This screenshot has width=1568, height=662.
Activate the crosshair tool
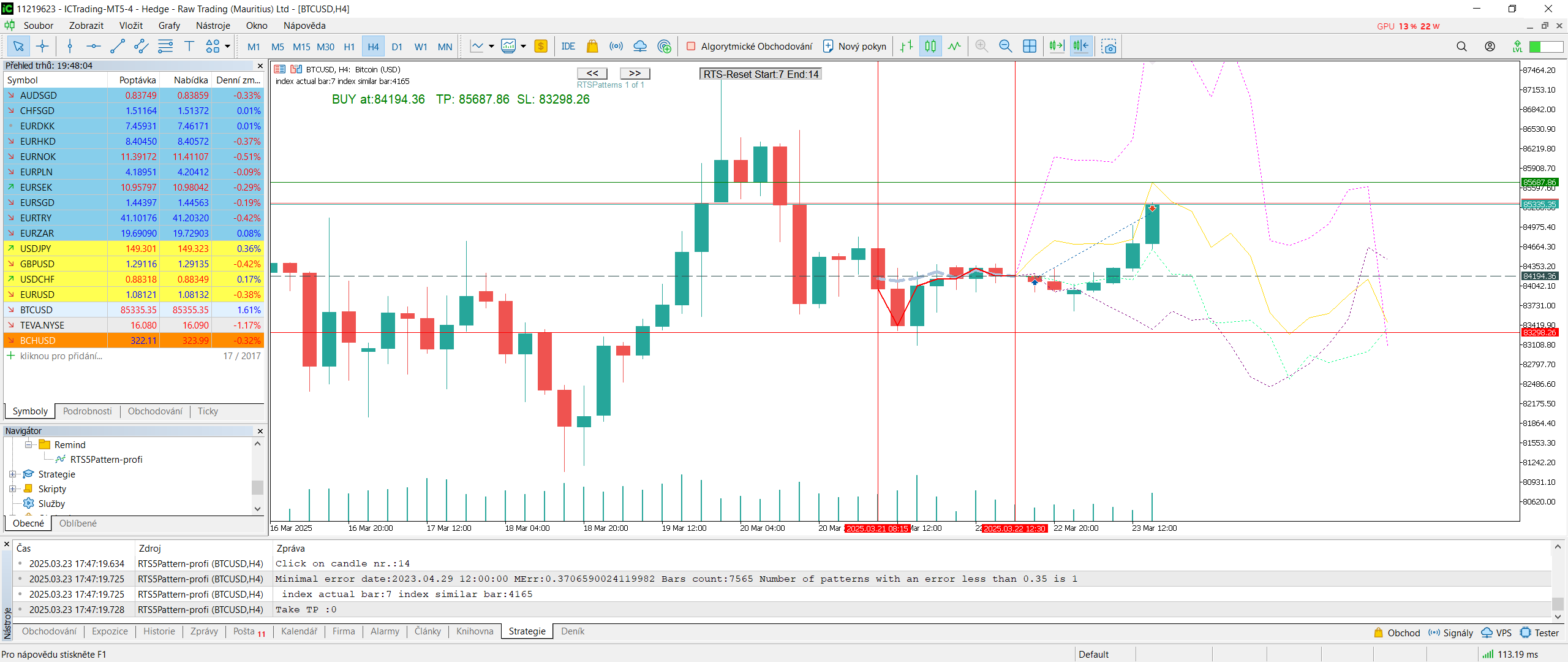tap(42, 46)
